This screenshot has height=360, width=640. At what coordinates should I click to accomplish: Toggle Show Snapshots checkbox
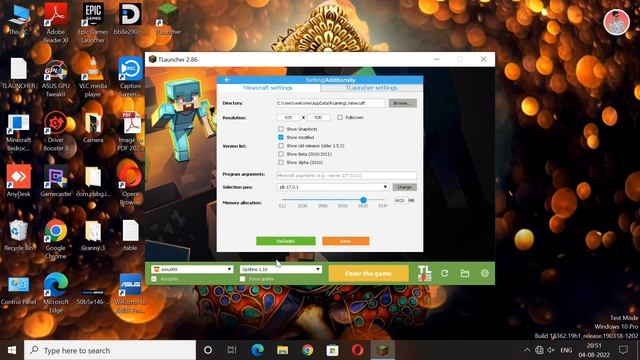[281, 129]
